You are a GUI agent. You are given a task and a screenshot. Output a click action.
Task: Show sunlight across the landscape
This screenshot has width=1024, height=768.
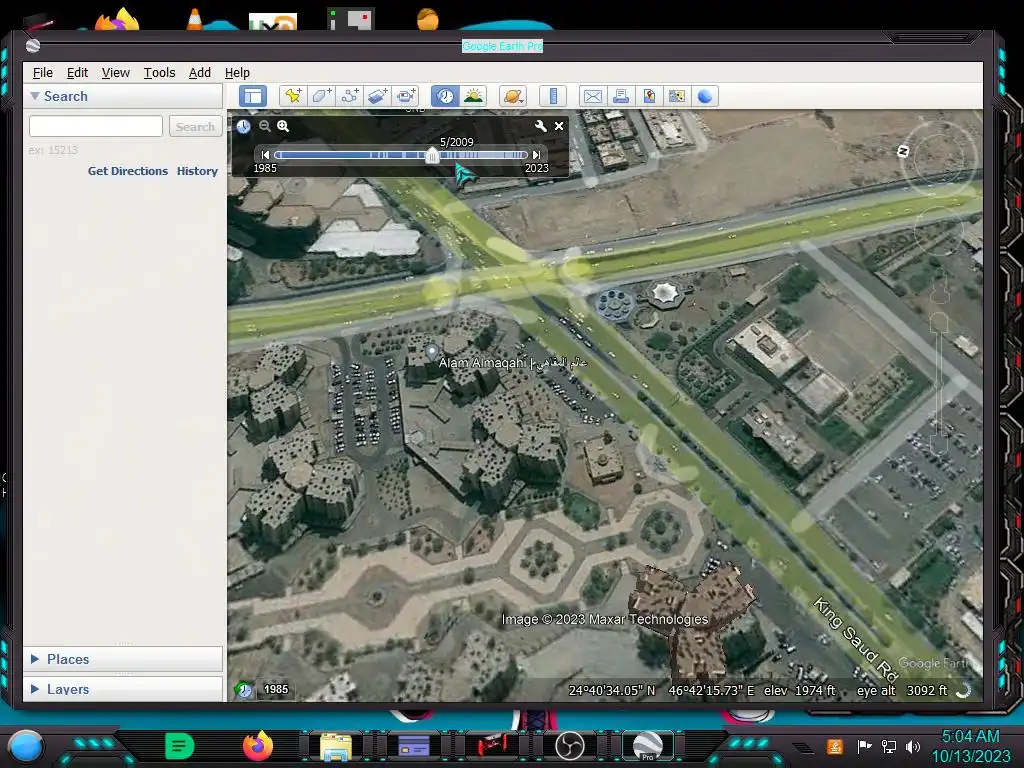(x=473, y=96)
